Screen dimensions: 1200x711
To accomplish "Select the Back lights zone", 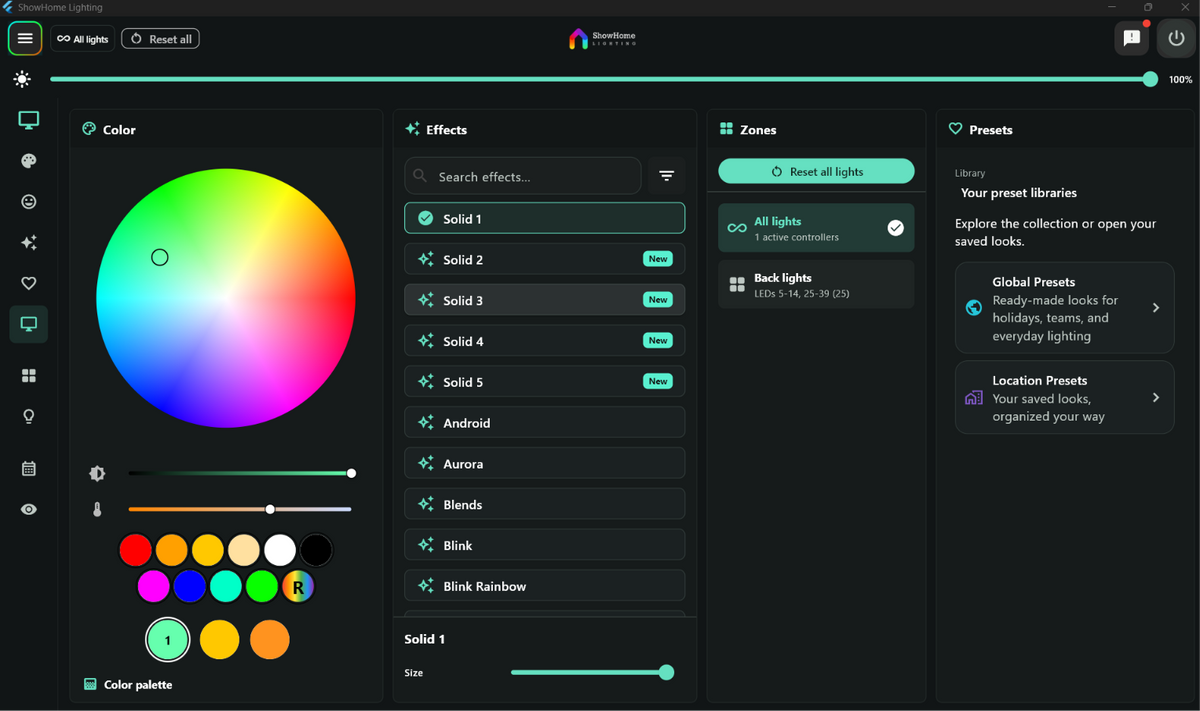I will [816, 285].
